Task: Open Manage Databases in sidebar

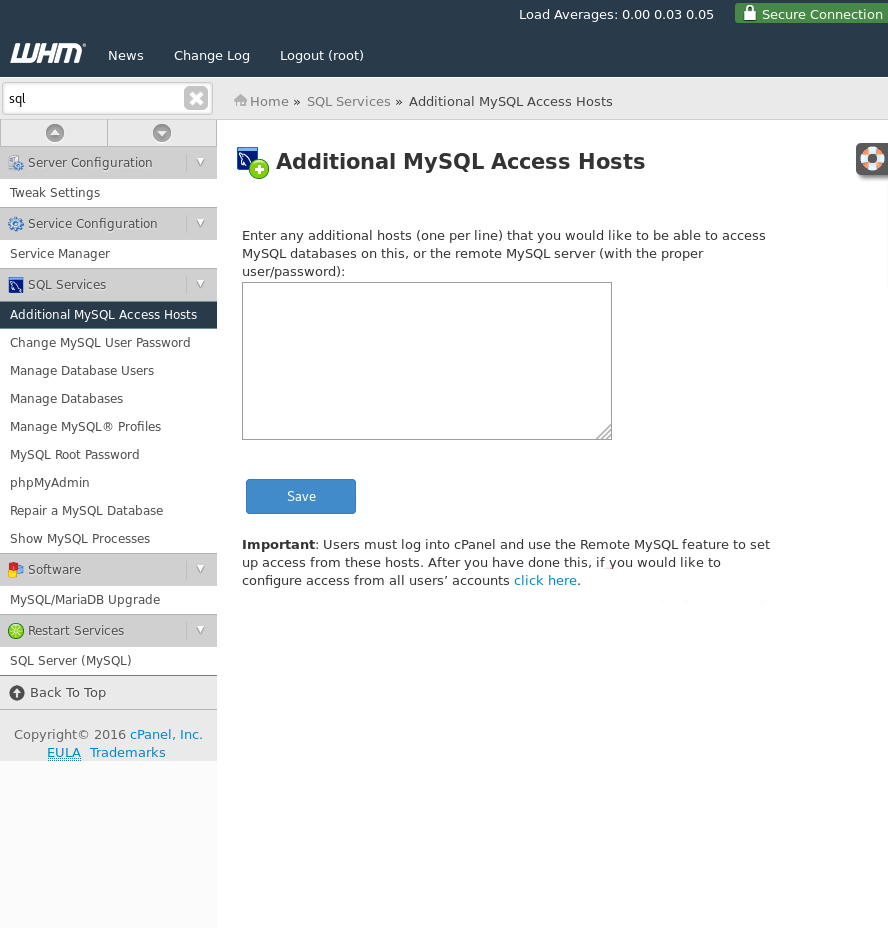Action: (108, 399)
